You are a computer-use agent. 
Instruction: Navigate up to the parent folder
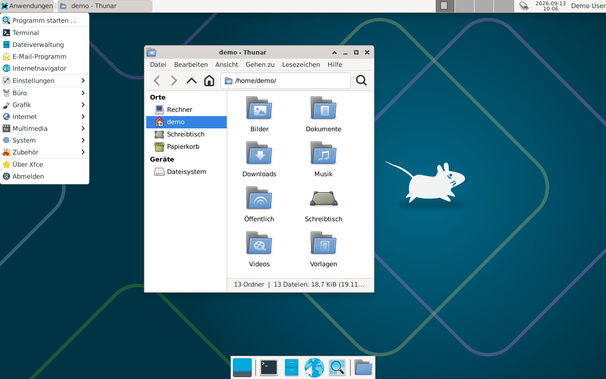191,80
